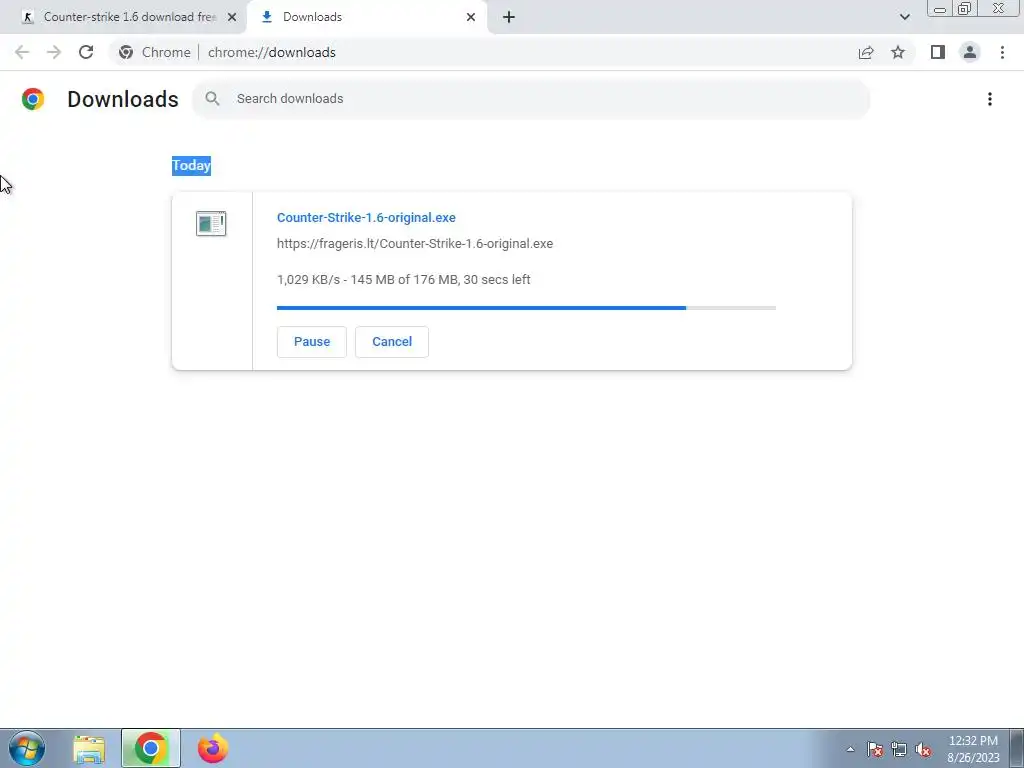Click the search magnifier icon in Downloads
Viewport: 1024px width, 768px height.
tap(212, 99)
